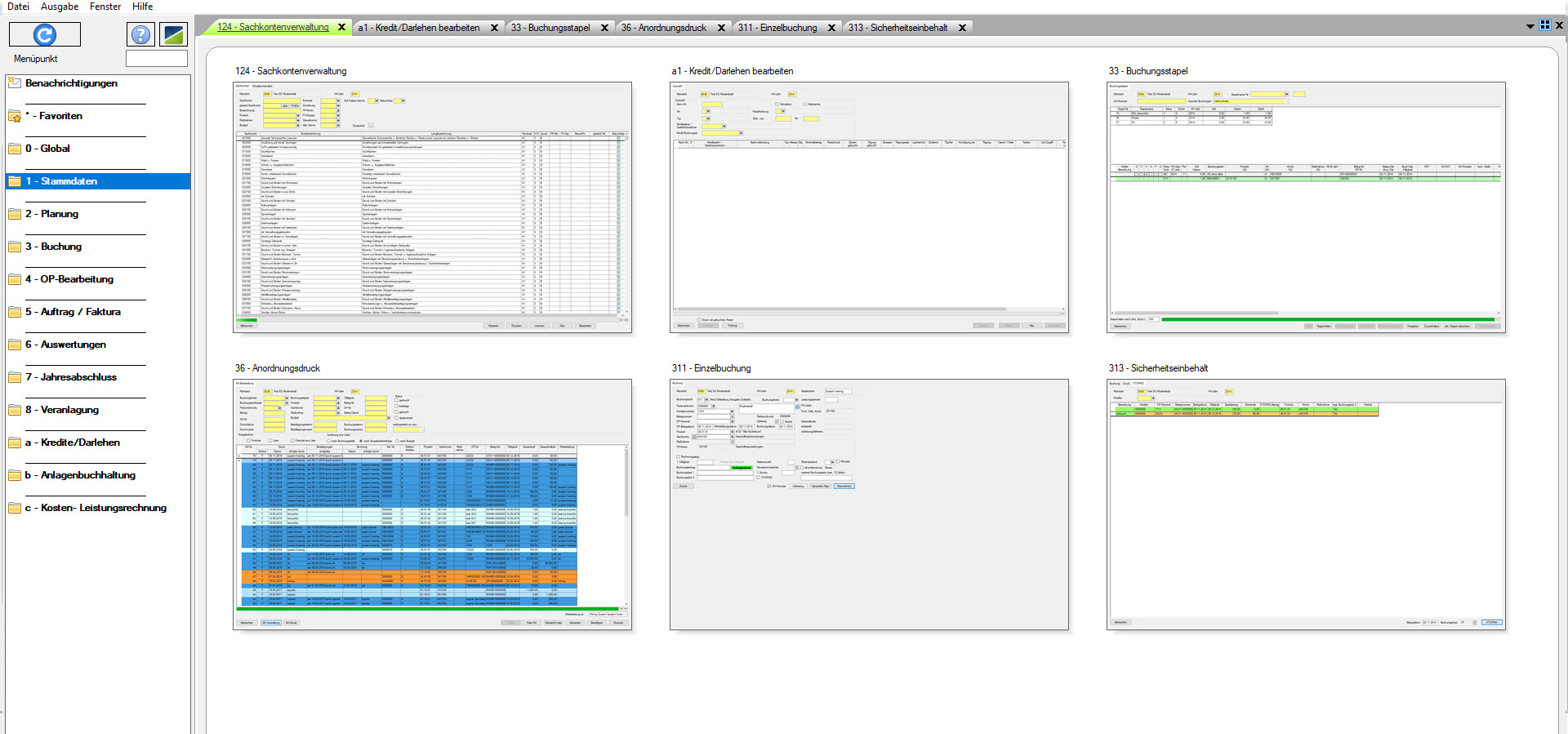Open the tab list dropdown arrow
The width and height of the screenshot is (1568, 734).
(x=1530, y=26)
